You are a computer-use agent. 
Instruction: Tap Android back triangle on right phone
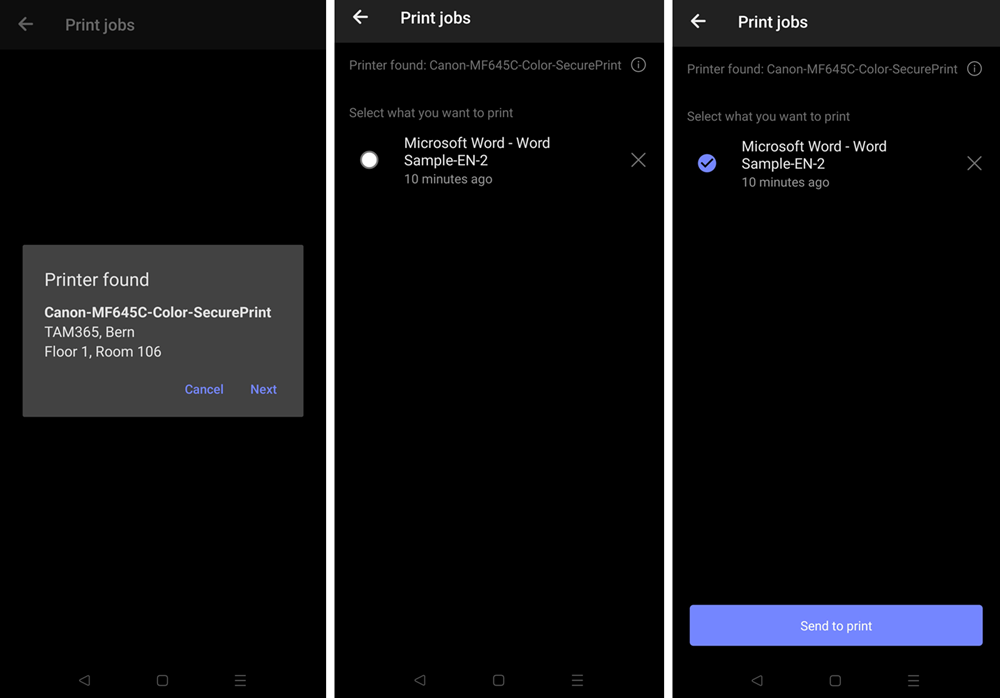point(757,680)
